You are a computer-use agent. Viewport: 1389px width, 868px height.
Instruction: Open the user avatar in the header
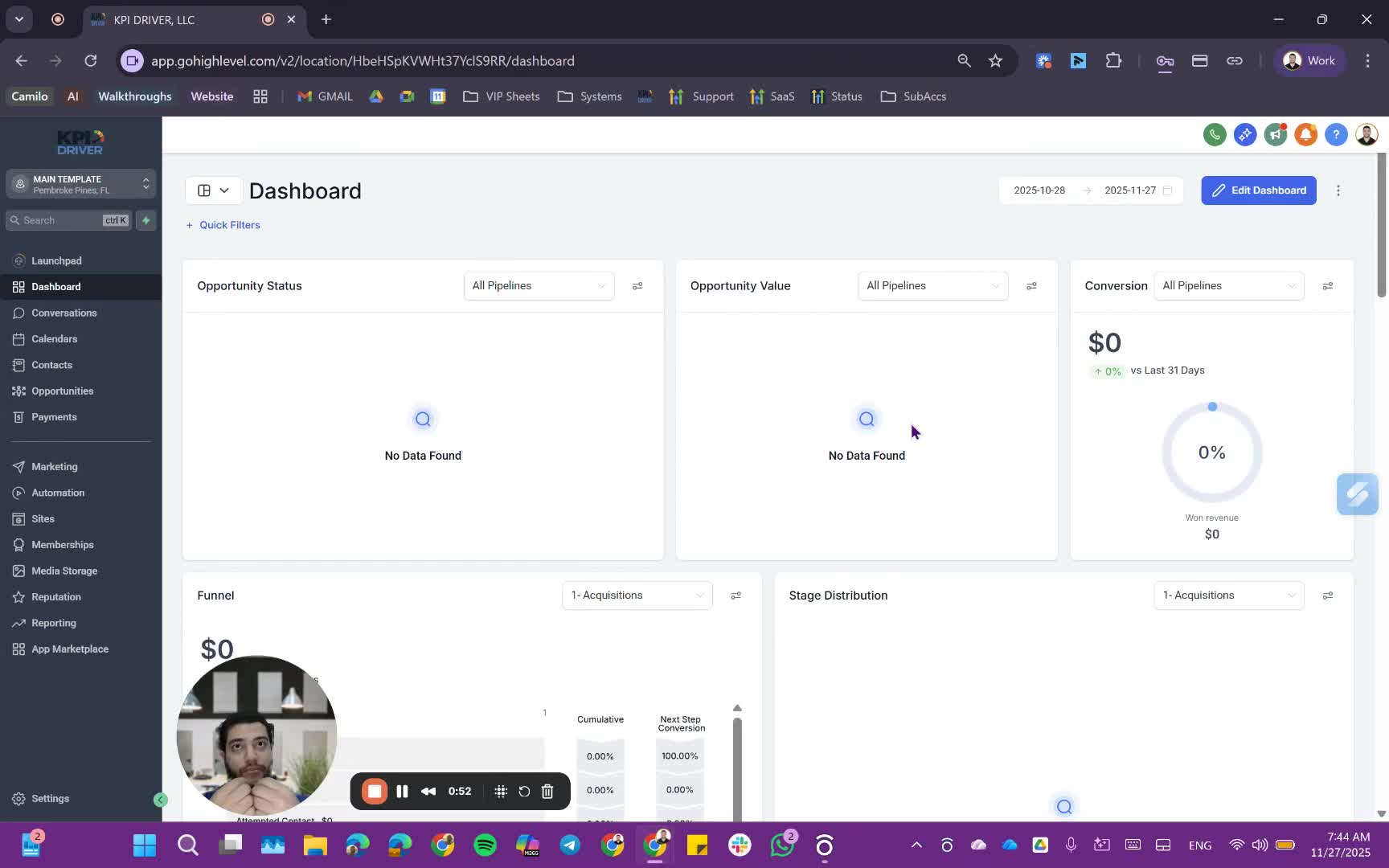click(x=1366, y=134)
